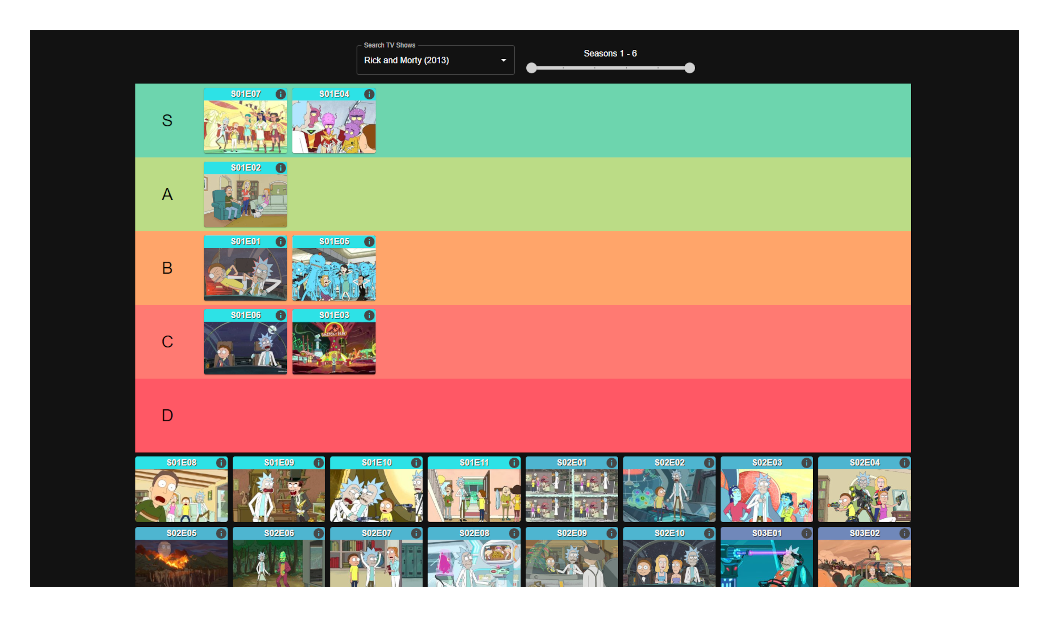This screenshot has height=617, width=1050.
Task: Click the S01E07 thumbnail in S tier
Action: (245, 126)
